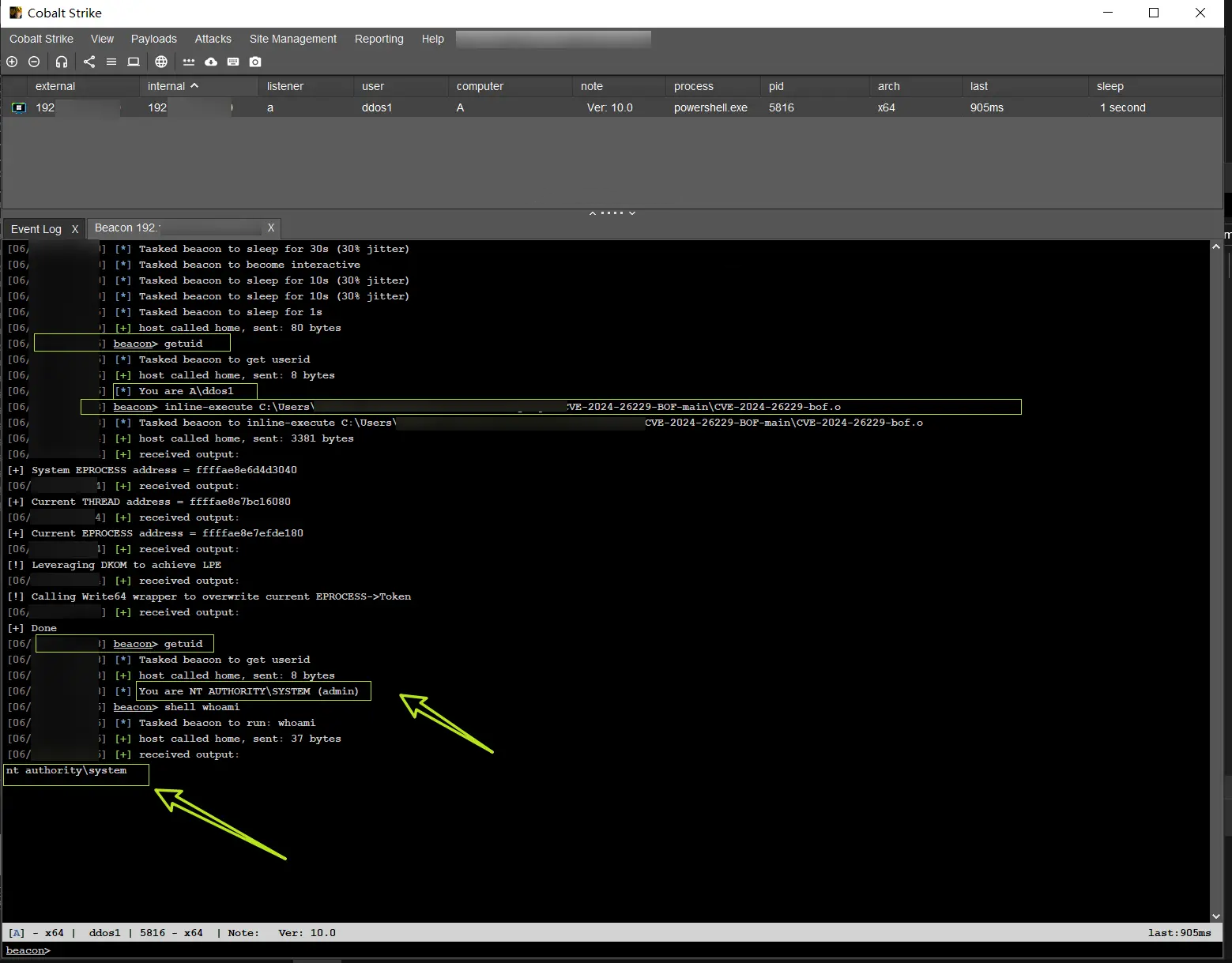
Task: Click the Disconnect minus icon in toolbar
Action: pos(34,62)
